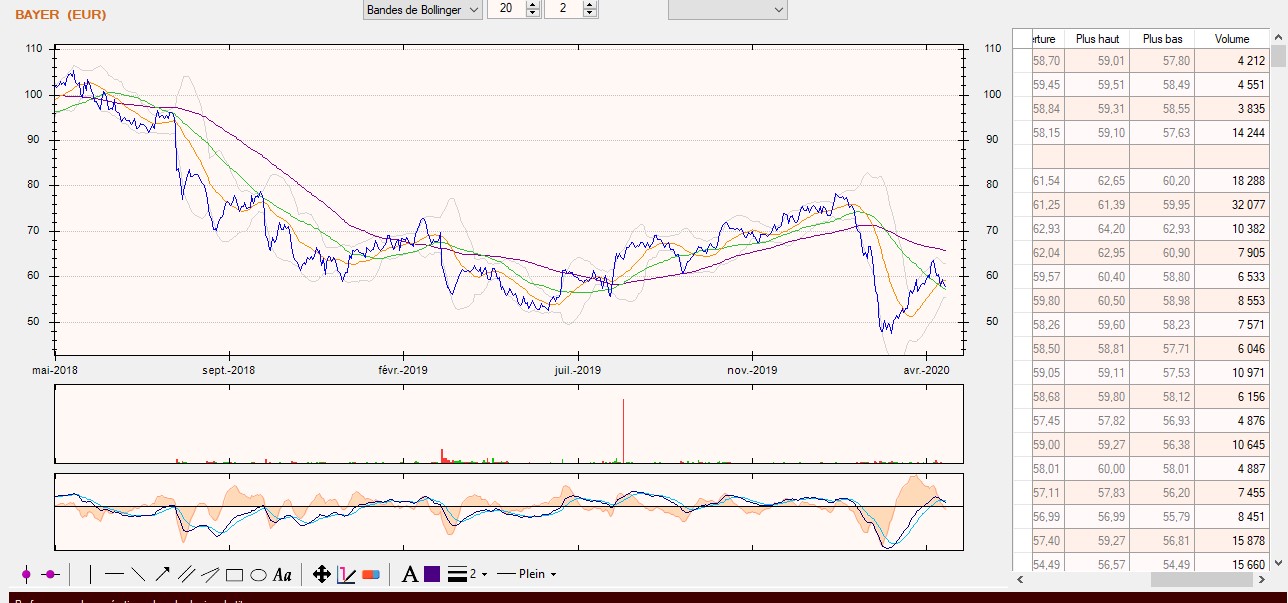Click the Plus bas cell 57,80
Image resolution: width=1288 pixels, height=603 pixels.
pyautogui.click(x=1162, y=60)
